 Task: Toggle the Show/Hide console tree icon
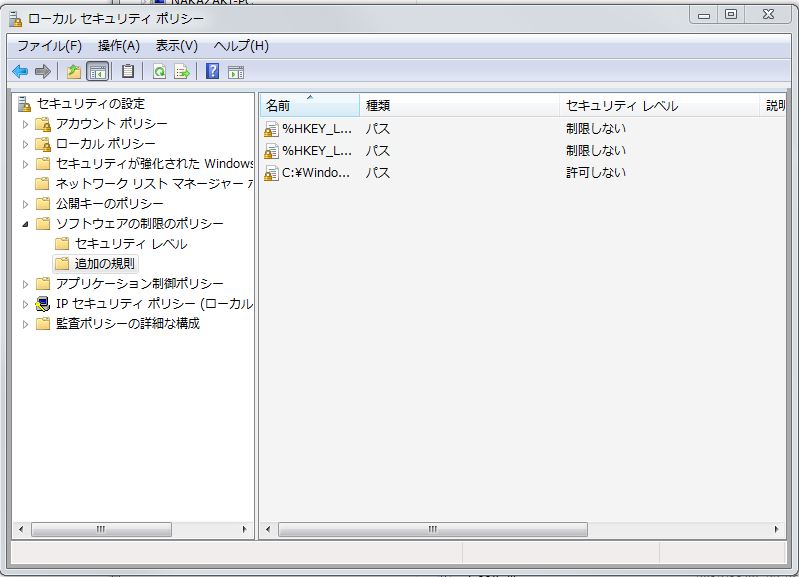98,71
